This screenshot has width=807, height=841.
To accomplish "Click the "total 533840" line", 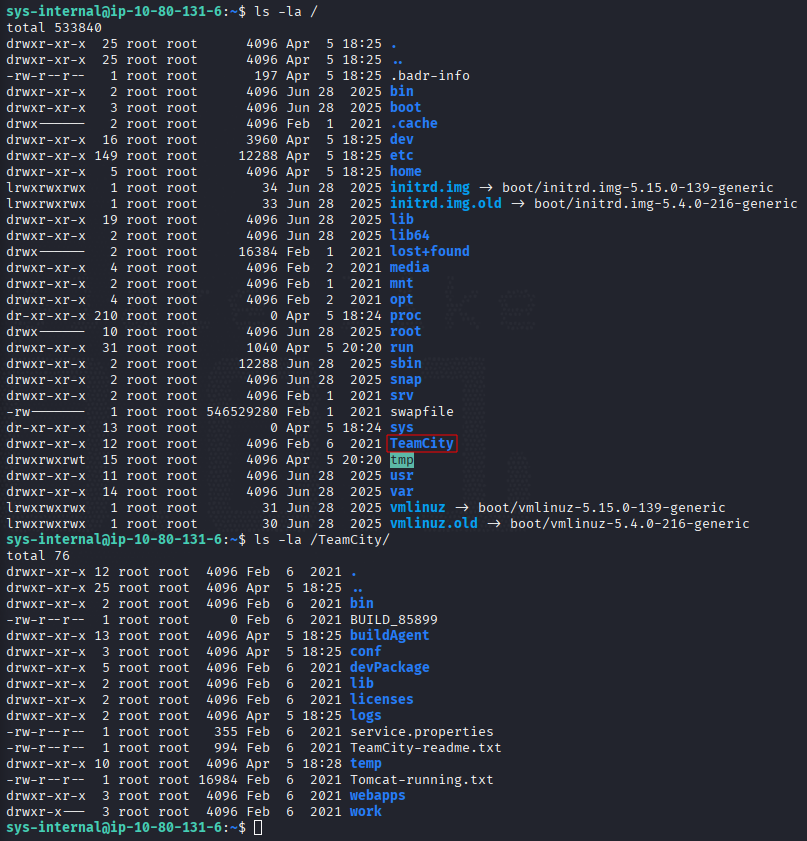I will pos(54,28).
